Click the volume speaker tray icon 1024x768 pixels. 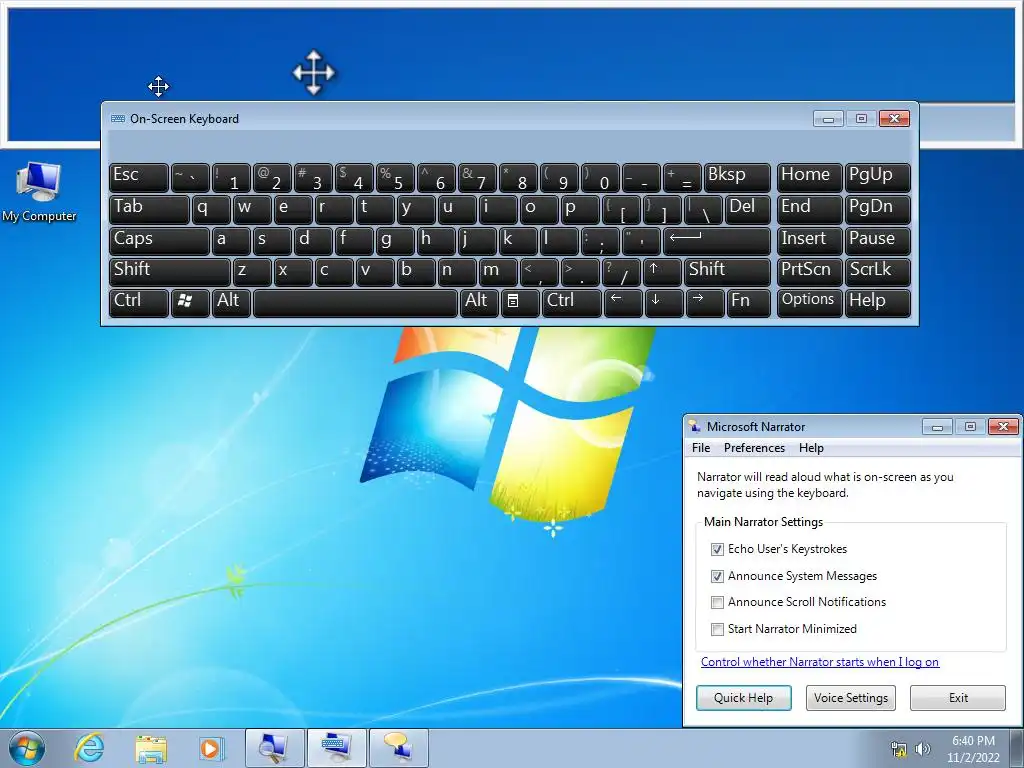923,749
